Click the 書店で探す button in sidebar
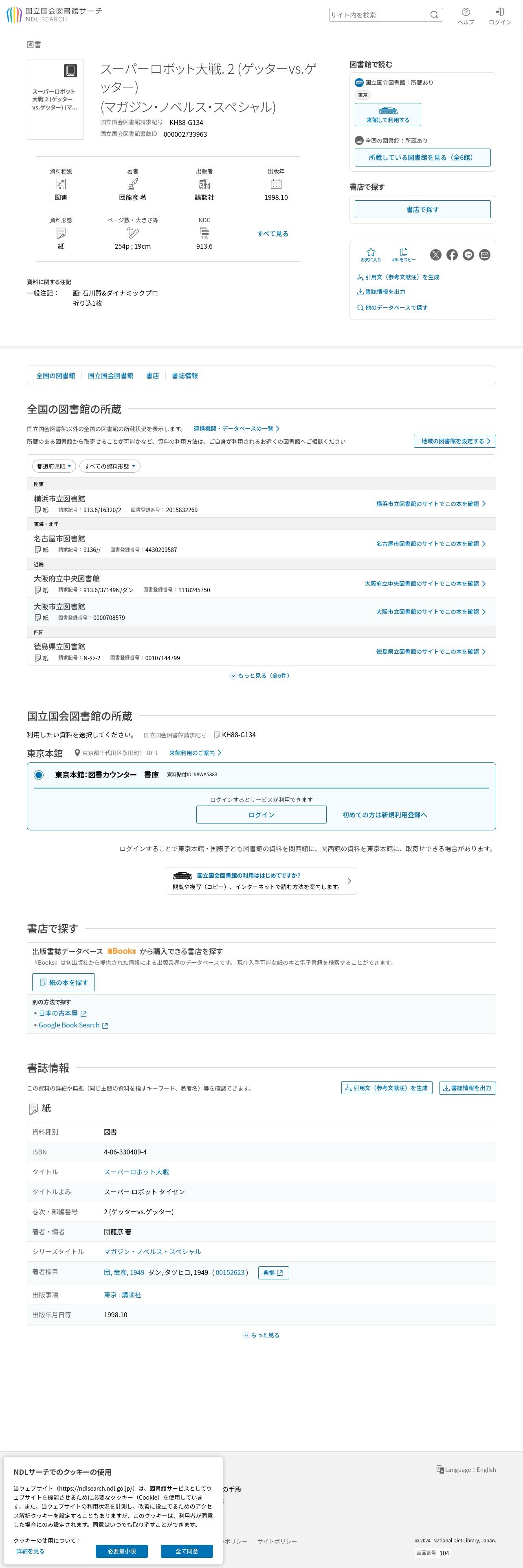The width and height of the screenshot is (523, 1568). pyautogui.click(x=422, y=209)
